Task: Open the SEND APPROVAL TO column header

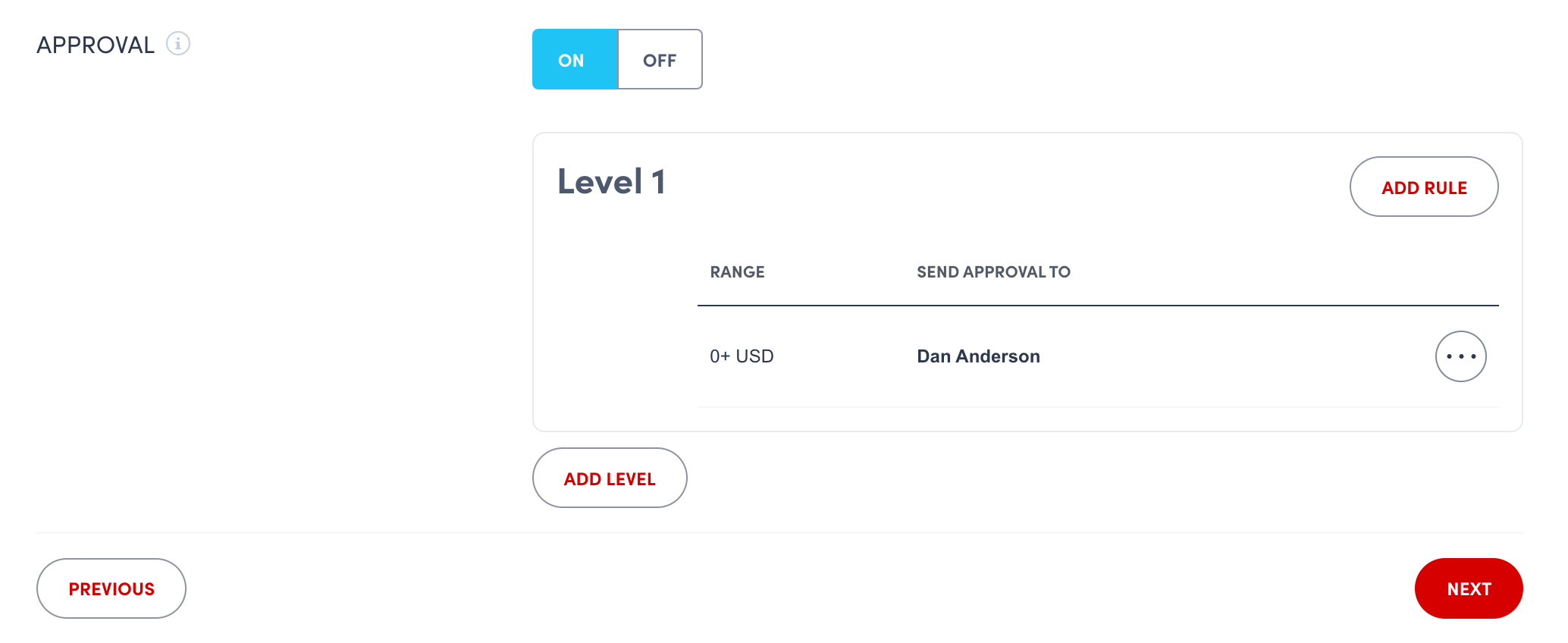Action: [x=993, y=271]
